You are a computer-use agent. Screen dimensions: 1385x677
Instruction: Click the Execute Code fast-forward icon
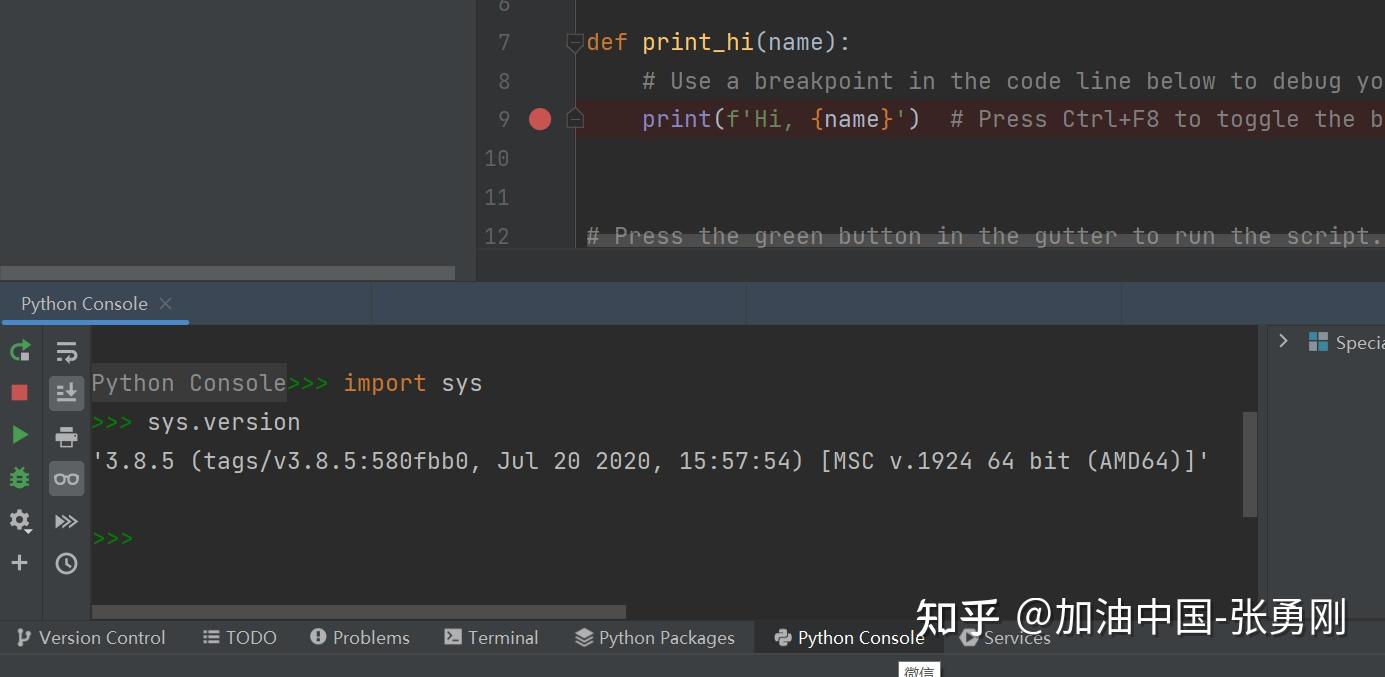click(x=66, y=521)
